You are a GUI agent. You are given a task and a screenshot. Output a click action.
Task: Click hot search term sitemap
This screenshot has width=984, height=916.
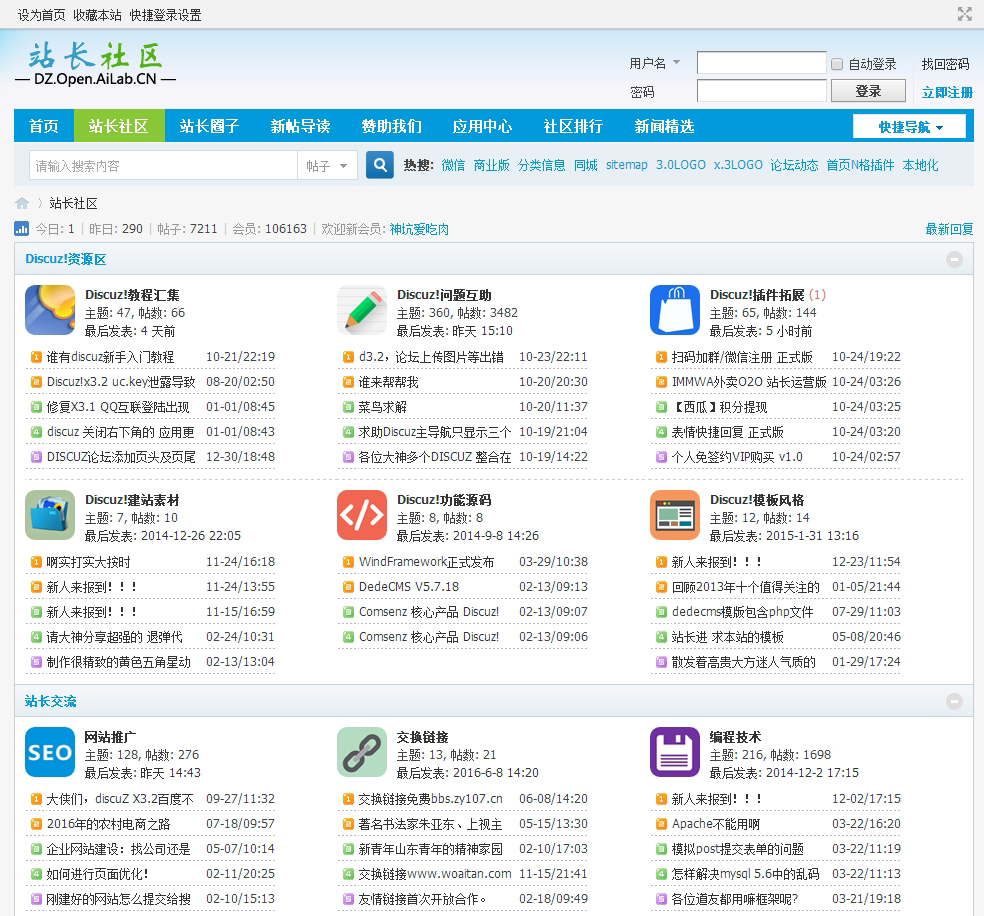tap(626, 165)
